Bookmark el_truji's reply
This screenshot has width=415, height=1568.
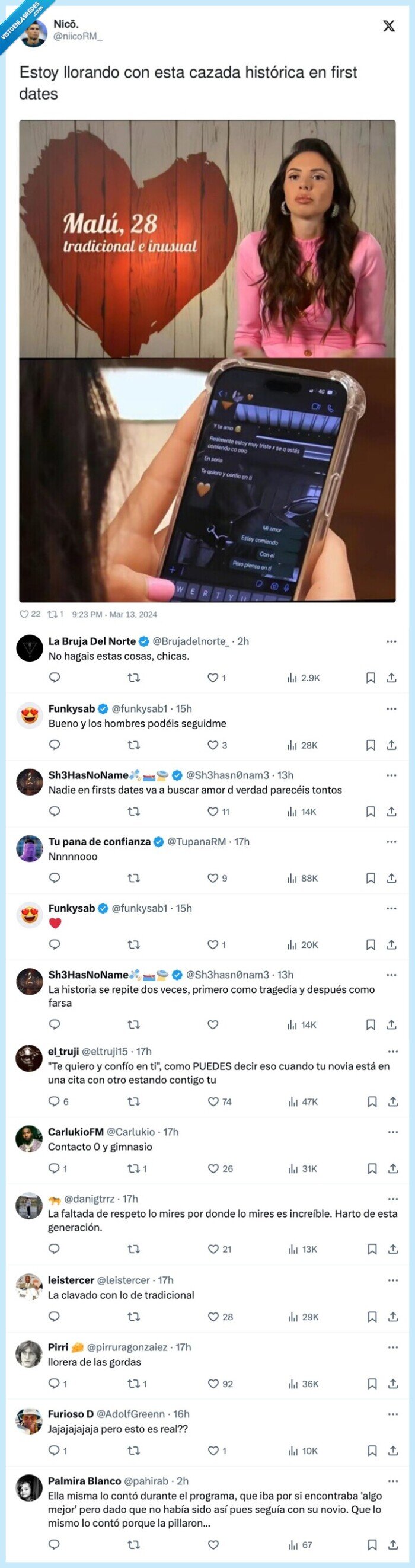pos(372,1101)
